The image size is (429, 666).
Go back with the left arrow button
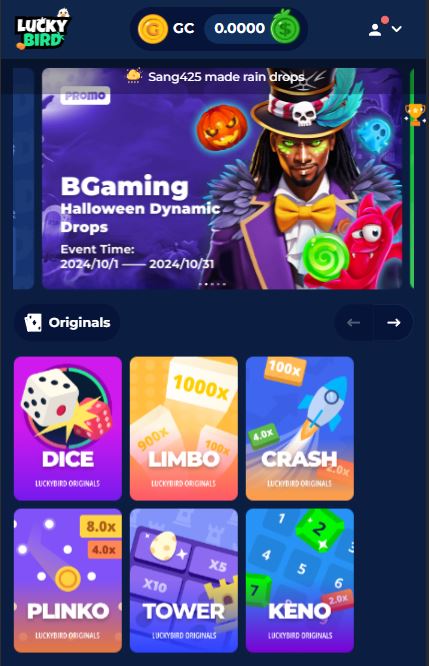tap(353, 323)
